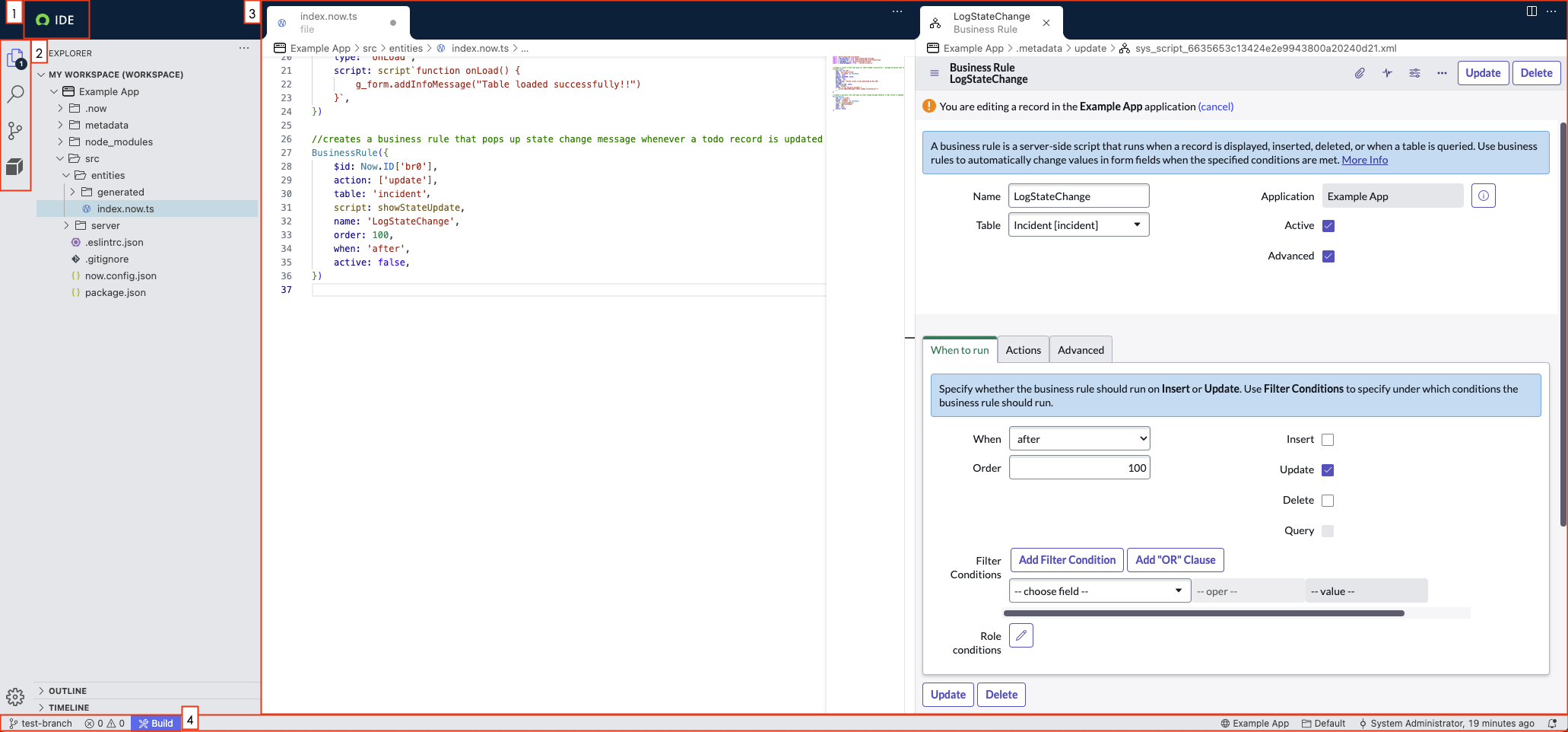Screen dimensions: 1568x732
Task: Open the Explorer more actions ellipsis
Action: pyautogui.click(x=244, y=48)
